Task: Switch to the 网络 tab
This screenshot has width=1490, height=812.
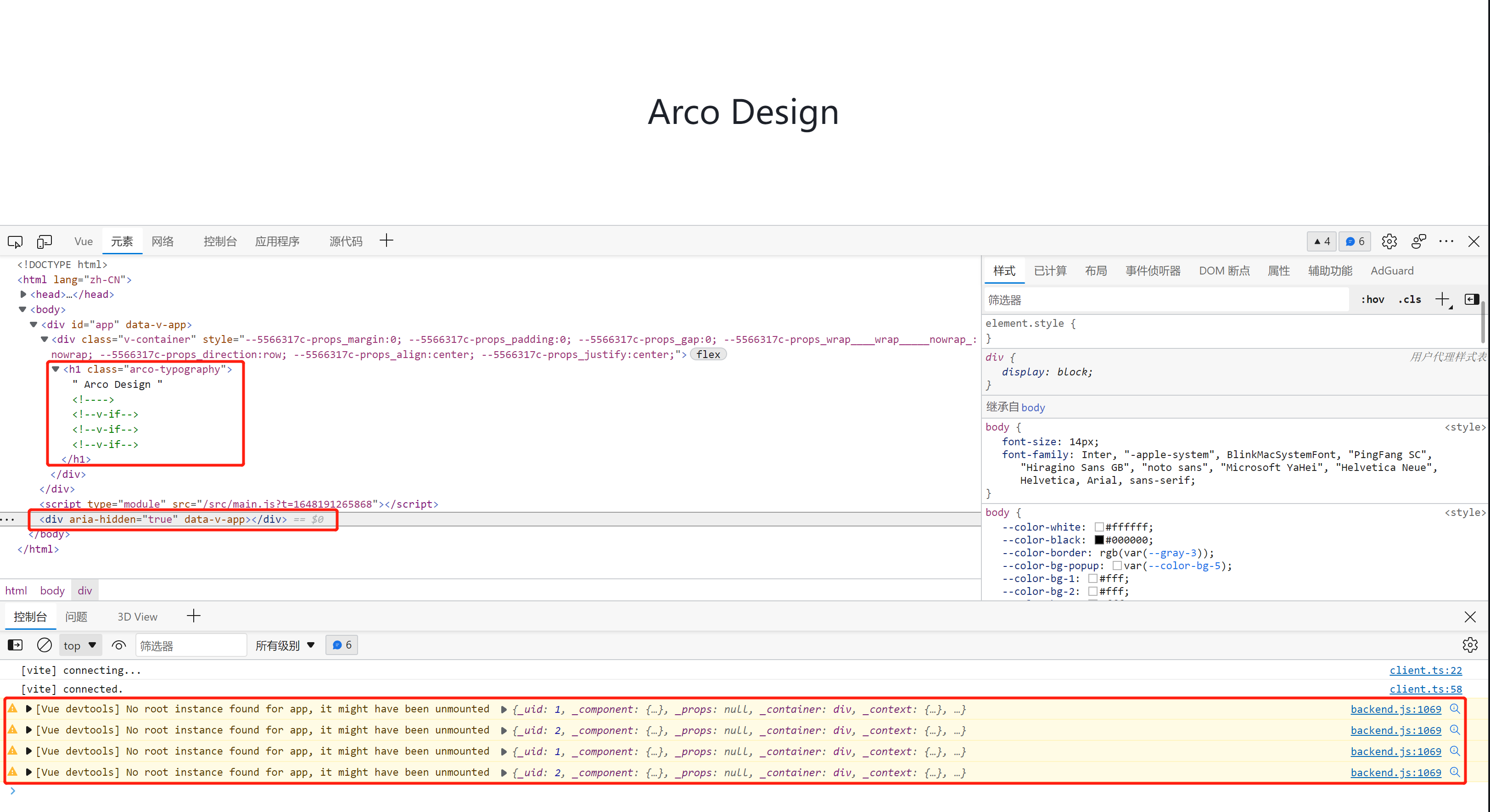Action: pos(162,241)
